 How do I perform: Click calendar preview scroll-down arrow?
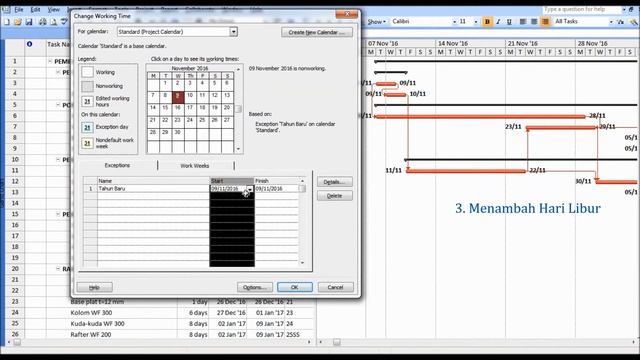tap(238, 149)
